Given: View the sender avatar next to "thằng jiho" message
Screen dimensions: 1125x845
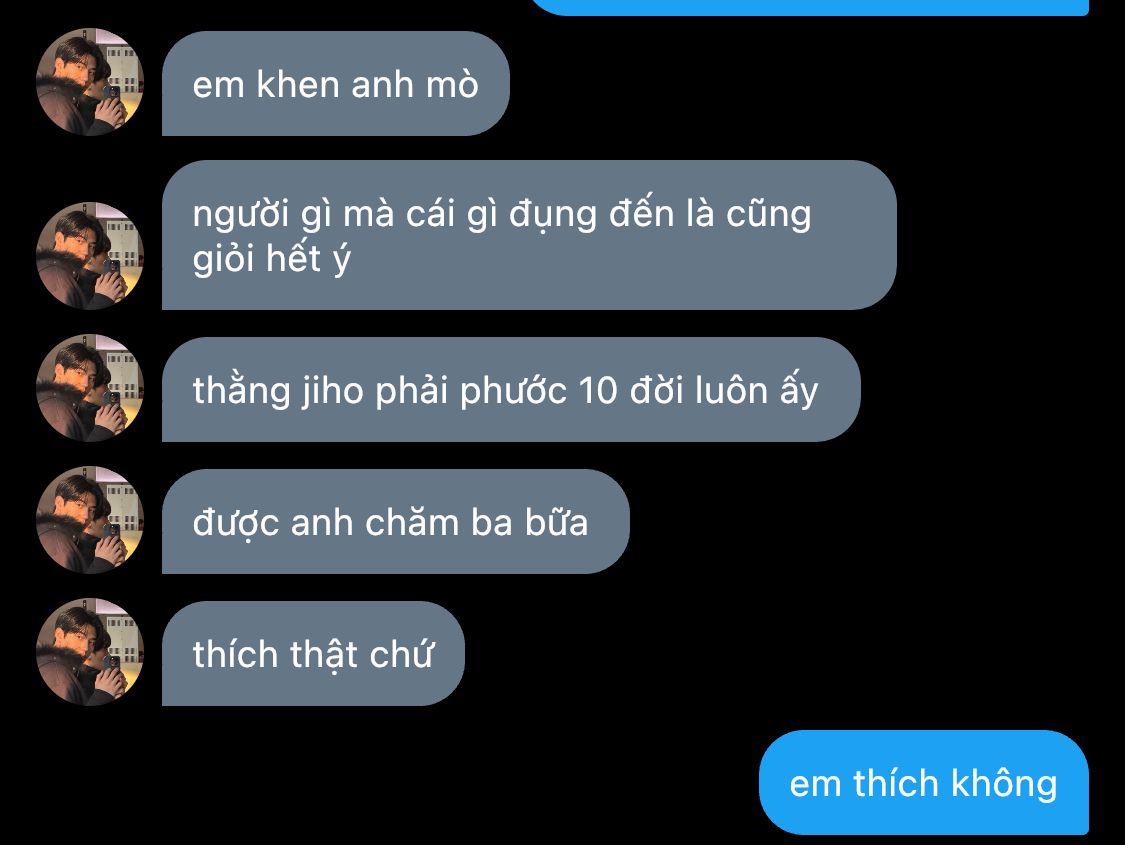Looking at the screenshot, I should click(90, 388).
